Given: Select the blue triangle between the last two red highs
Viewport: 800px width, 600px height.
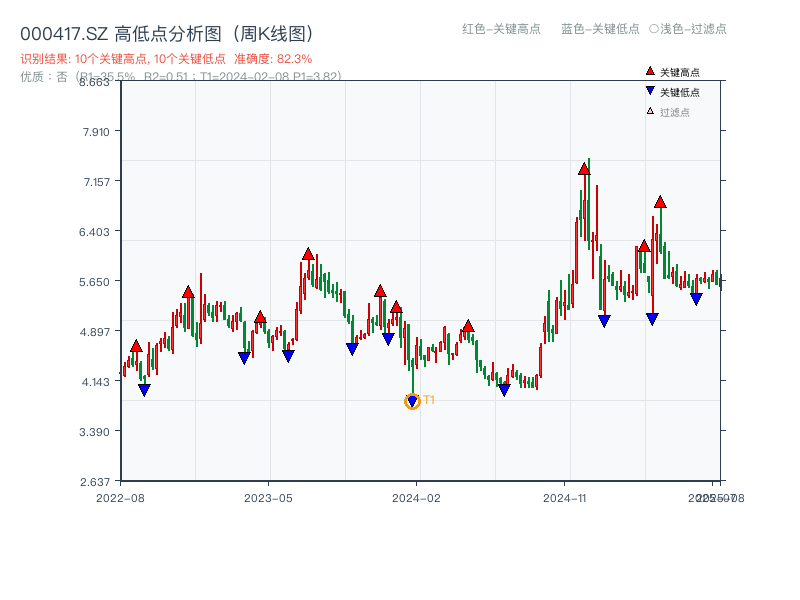Looking at the screenshot, I should (x=652, y=319).
